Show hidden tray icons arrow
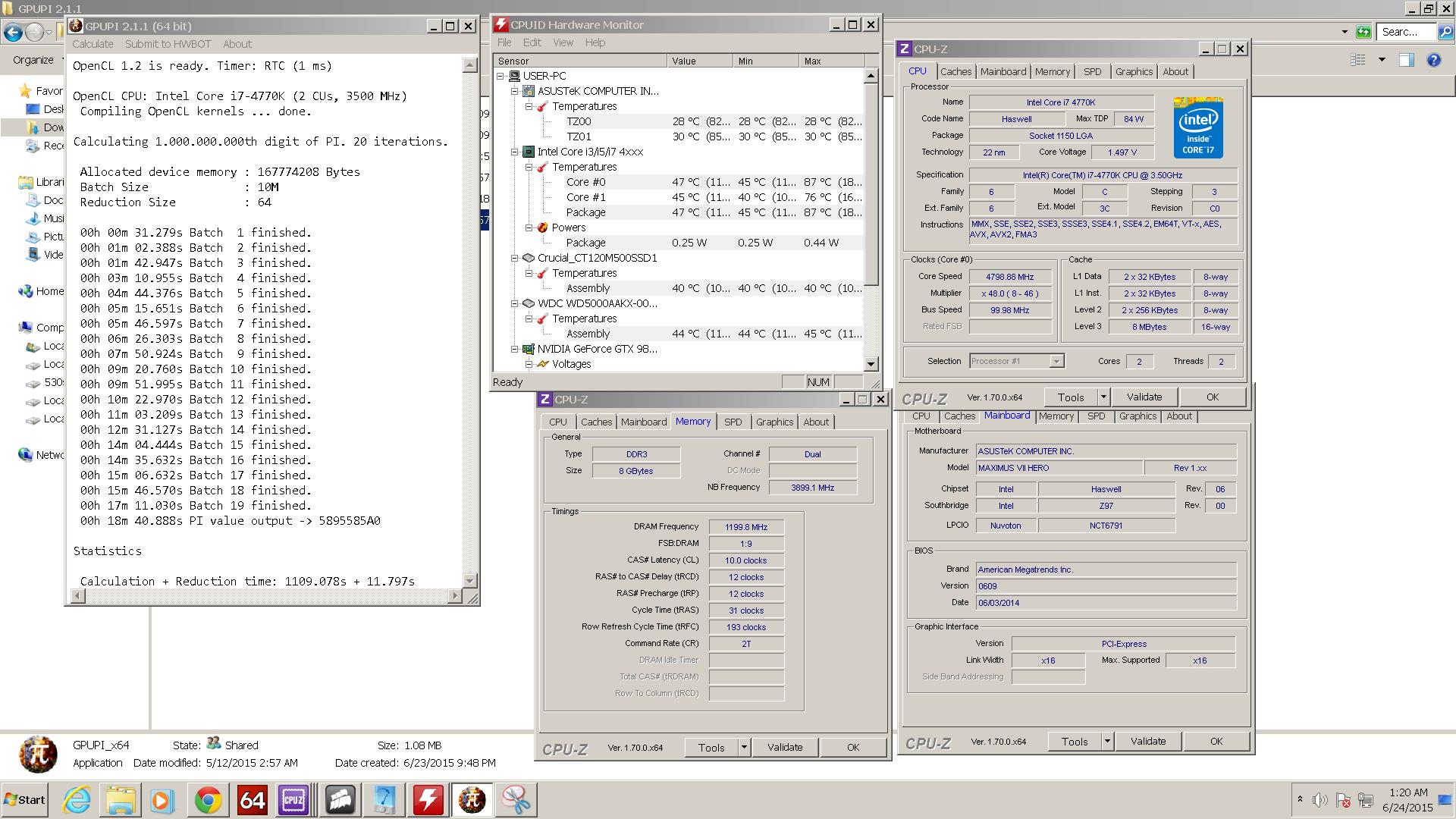This screenshot has width=1456, height=819. pos(1300,800)
